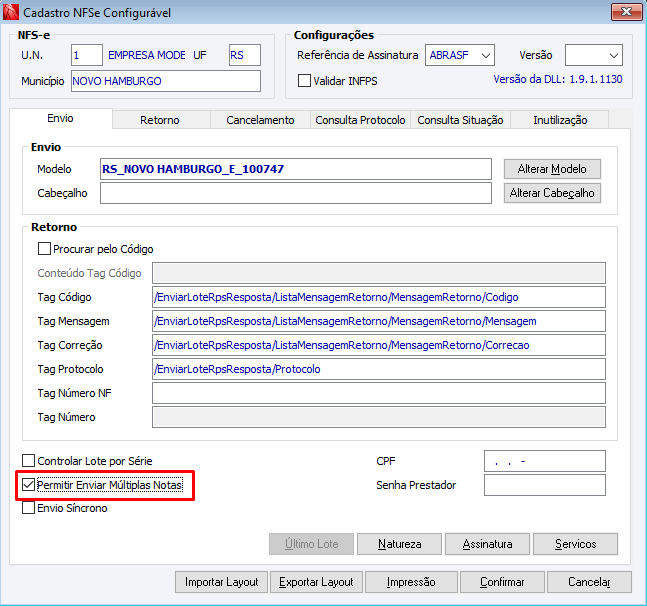Uncheck Permitir Enviar Múltiplas Notas
Viewport: 647px width, 606px height.
click(x=28, y=485)
